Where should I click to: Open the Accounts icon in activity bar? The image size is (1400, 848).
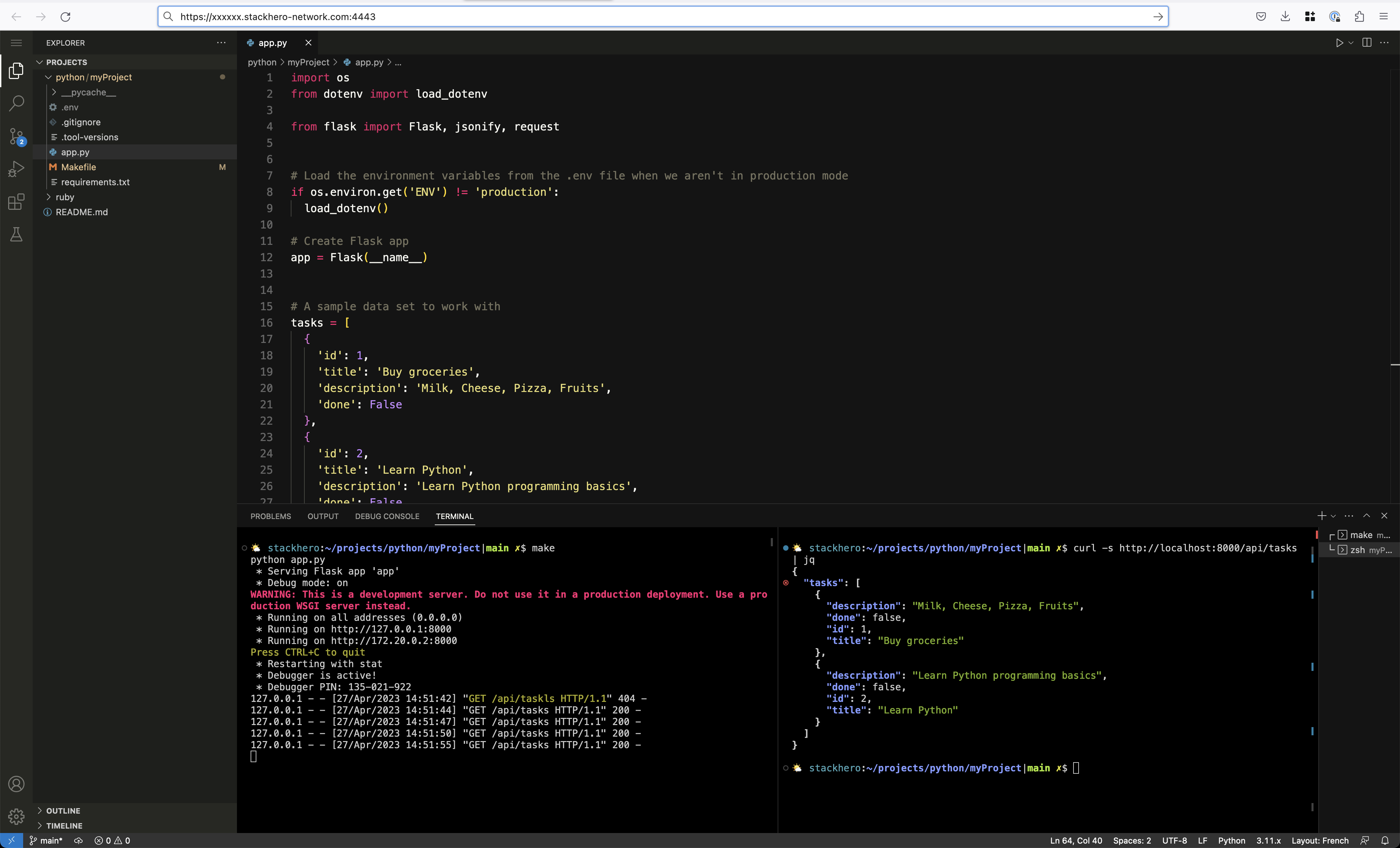pyautogui.click(x=16, y=784)
